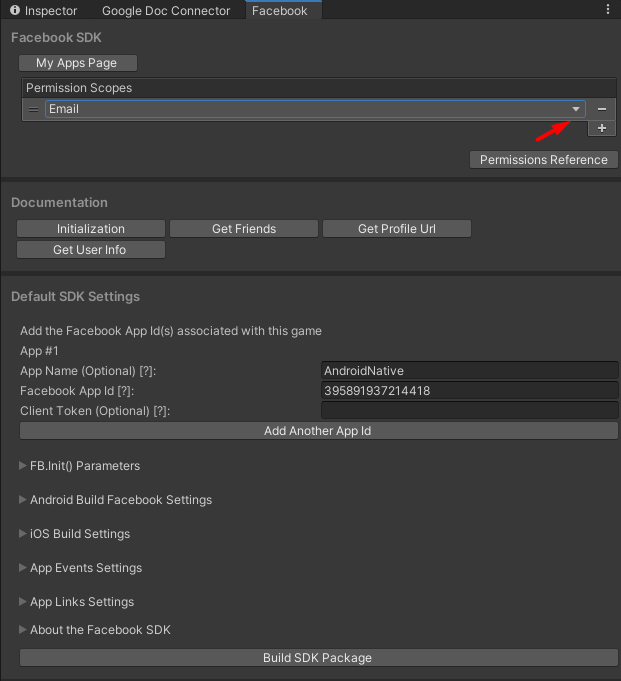Click Build SDK Package button
This screenshot has width=621, height=681.
pyautogui.click(x=319, y=658)
